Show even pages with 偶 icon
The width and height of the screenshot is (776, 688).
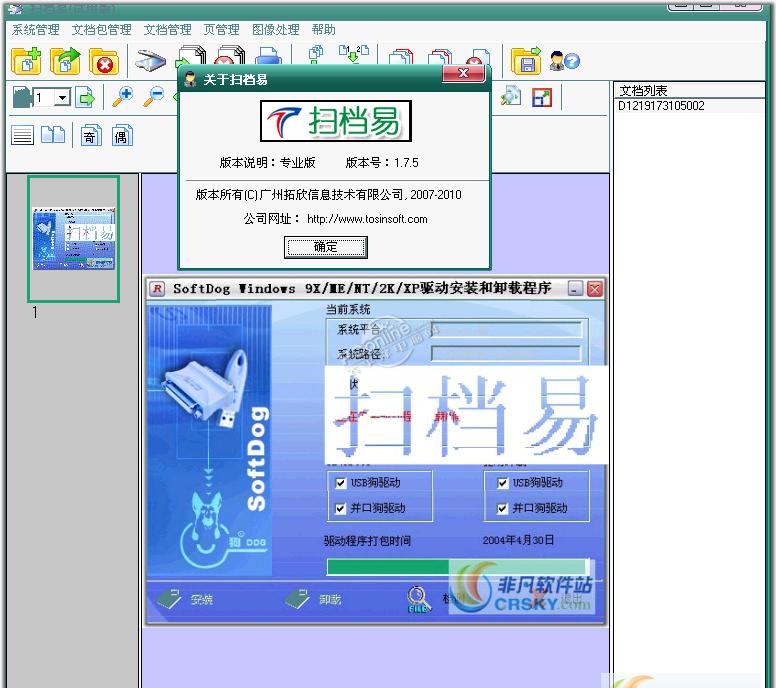pyautogui.click(x=122, y=135)
